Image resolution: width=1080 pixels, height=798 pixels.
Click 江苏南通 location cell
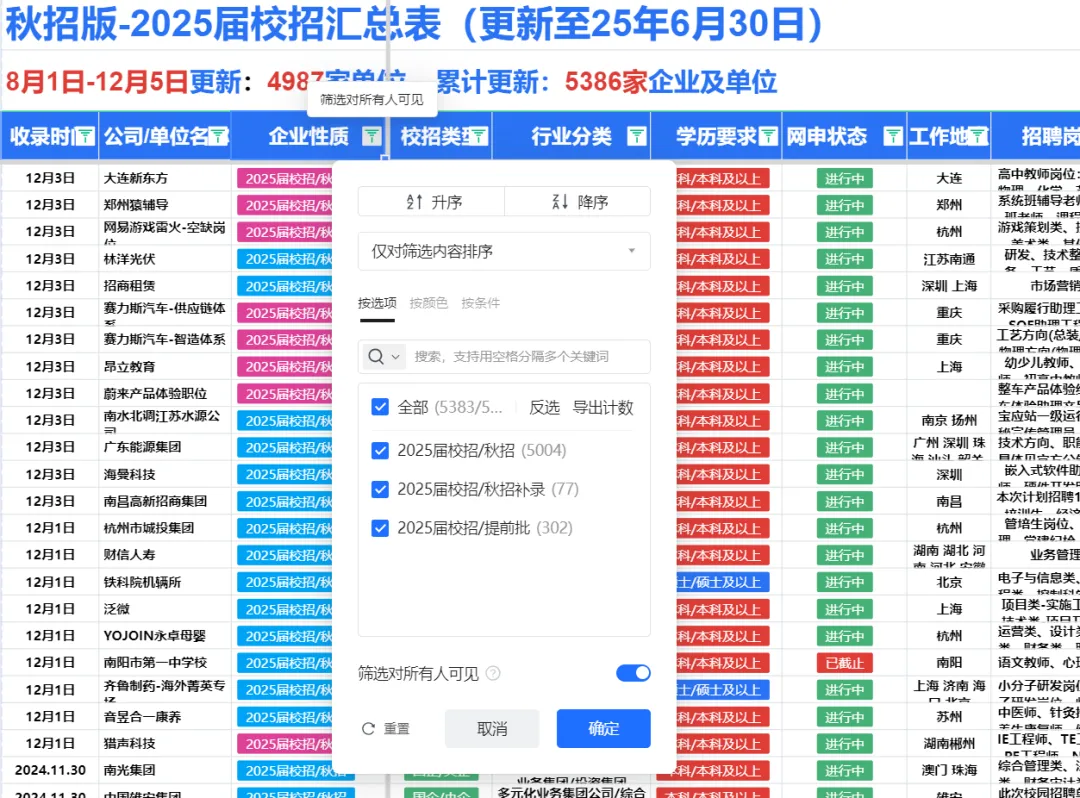click(949, 260)
